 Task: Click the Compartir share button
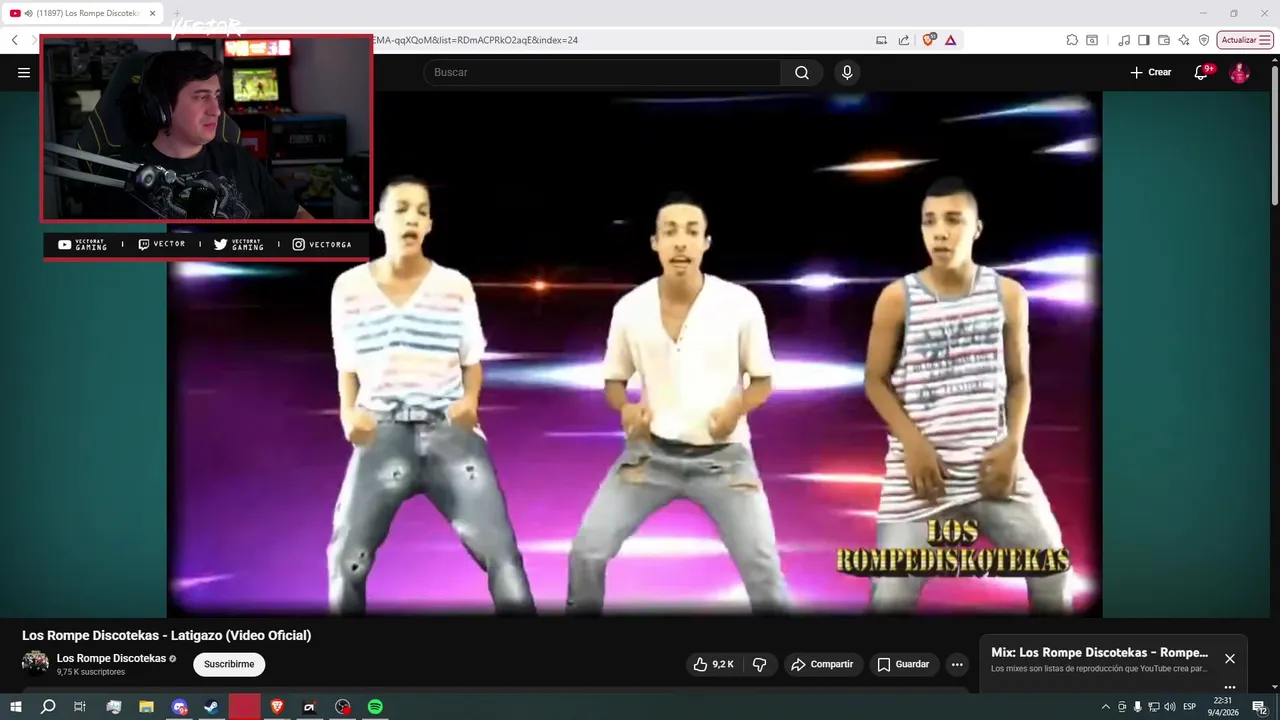822,664
